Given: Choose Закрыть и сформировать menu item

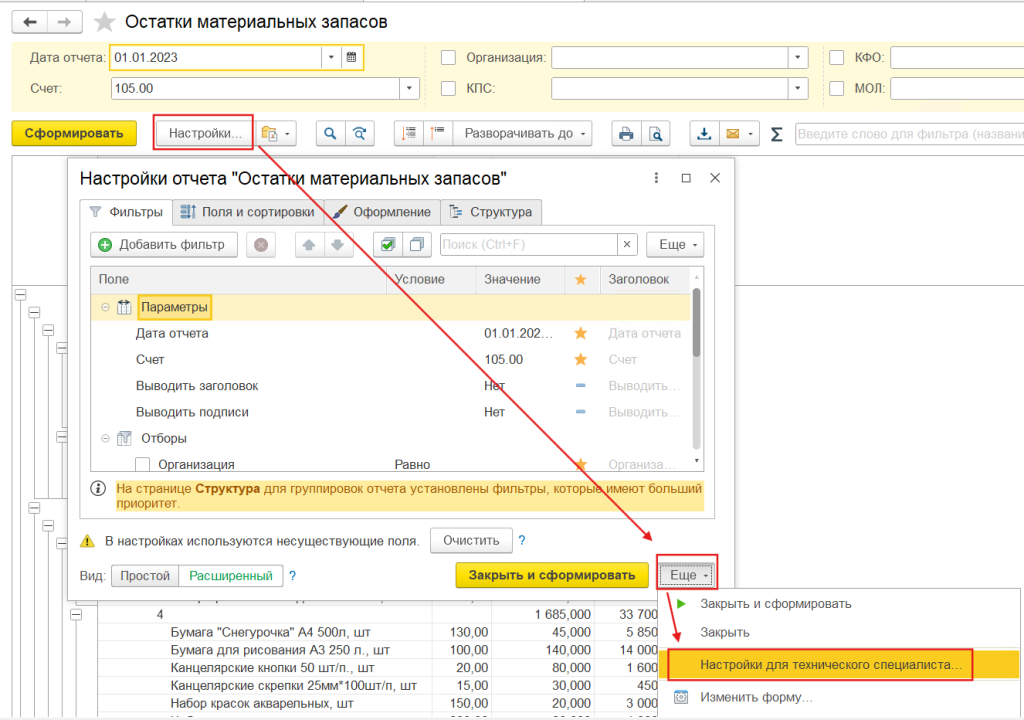Looking at the screenshot, I should click(x=776, y=604).
